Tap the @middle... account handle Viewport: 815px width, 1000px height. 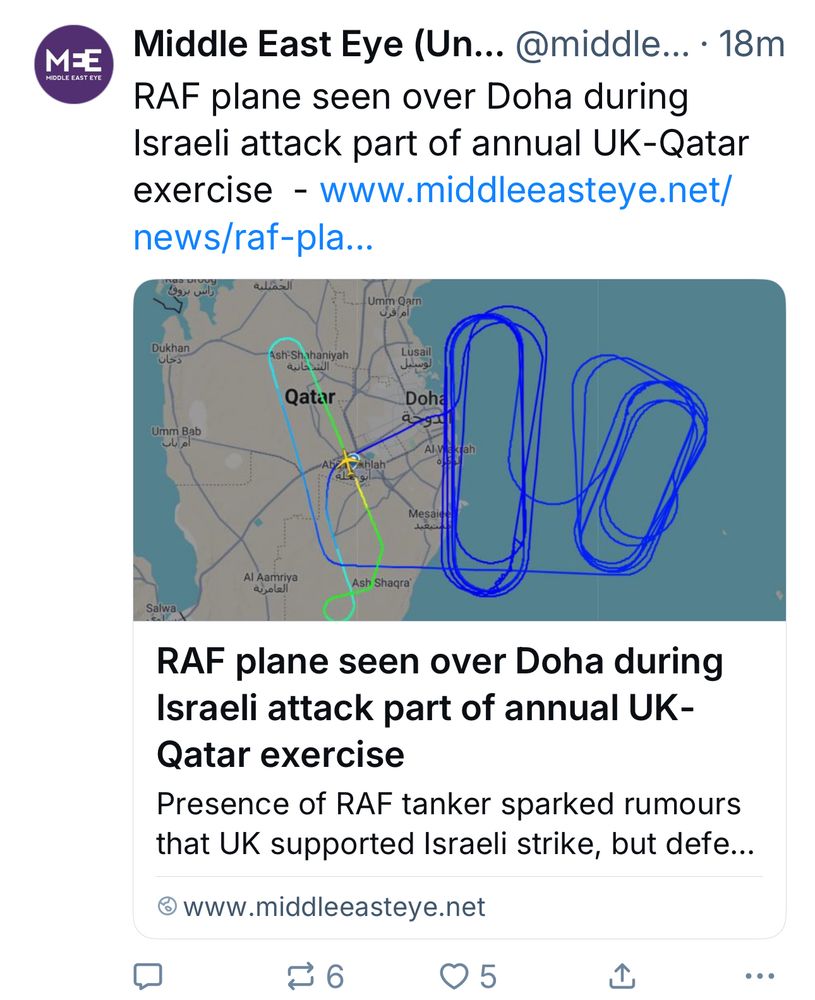tap(600, 45)
